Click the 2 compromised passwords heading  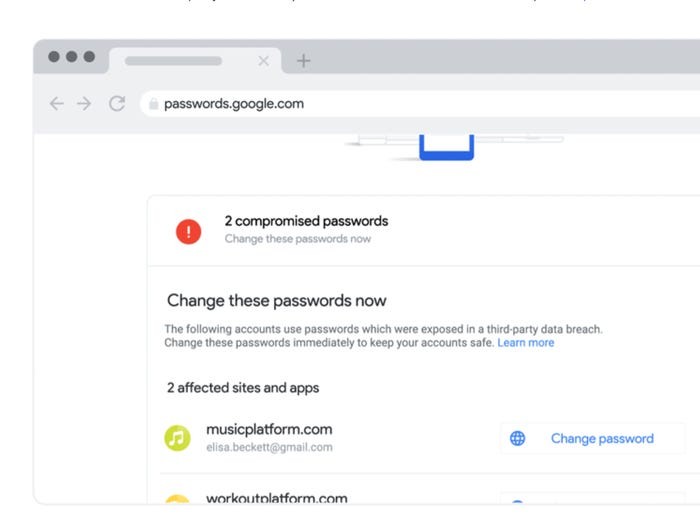point(306,221)
